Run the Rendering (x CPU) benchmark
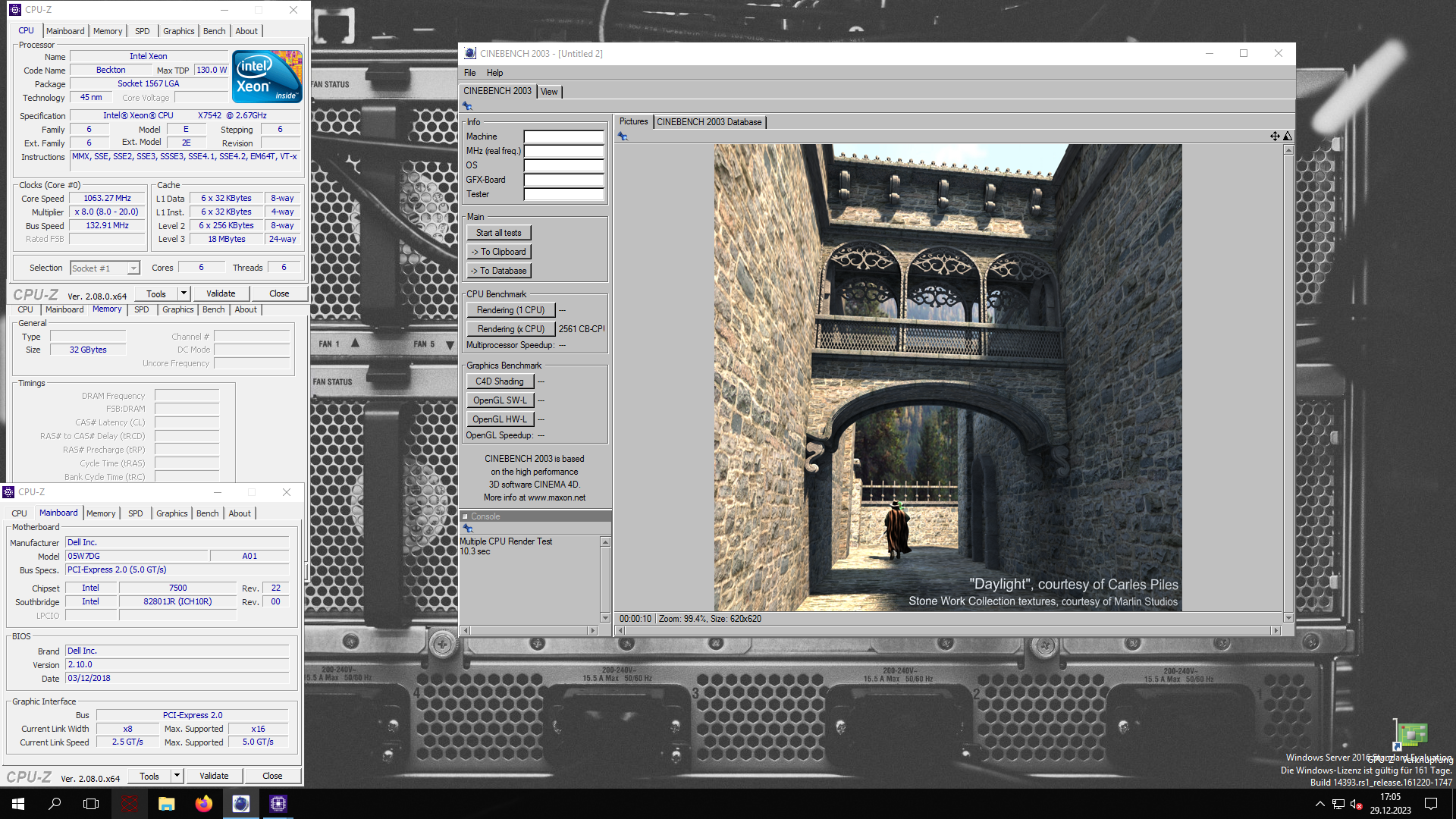This screenshot has height=819, width=1456. 511,329
